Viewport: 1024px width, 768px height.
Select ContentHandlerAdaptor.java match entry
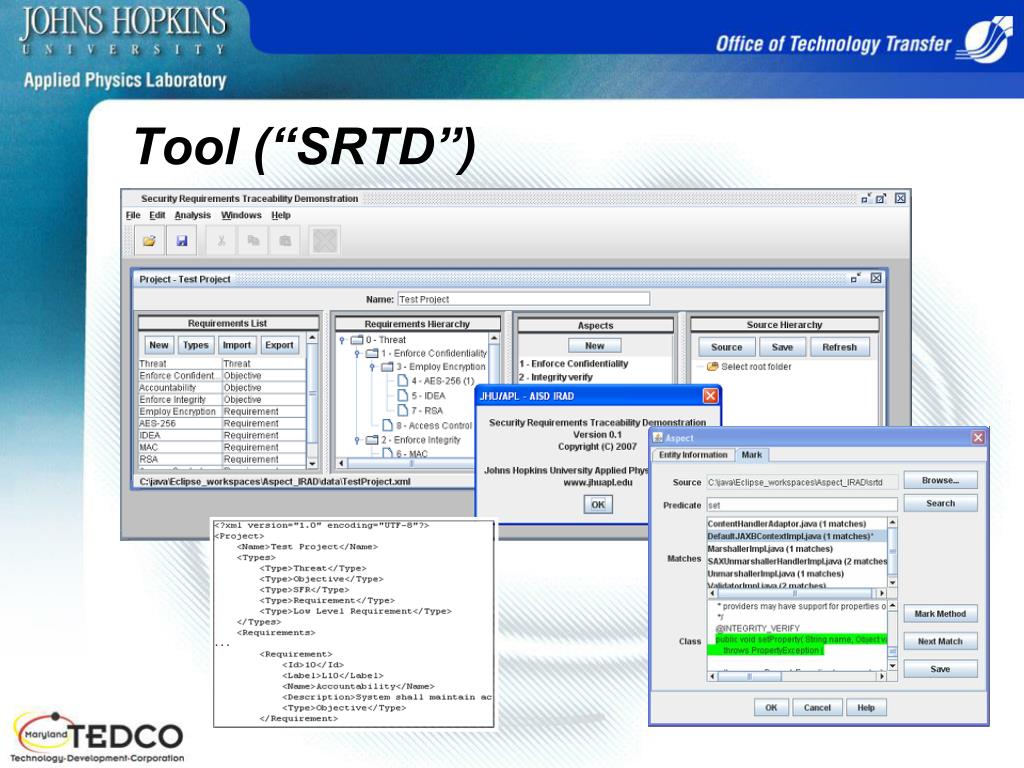pyautogui.click(x=797, y=524)
